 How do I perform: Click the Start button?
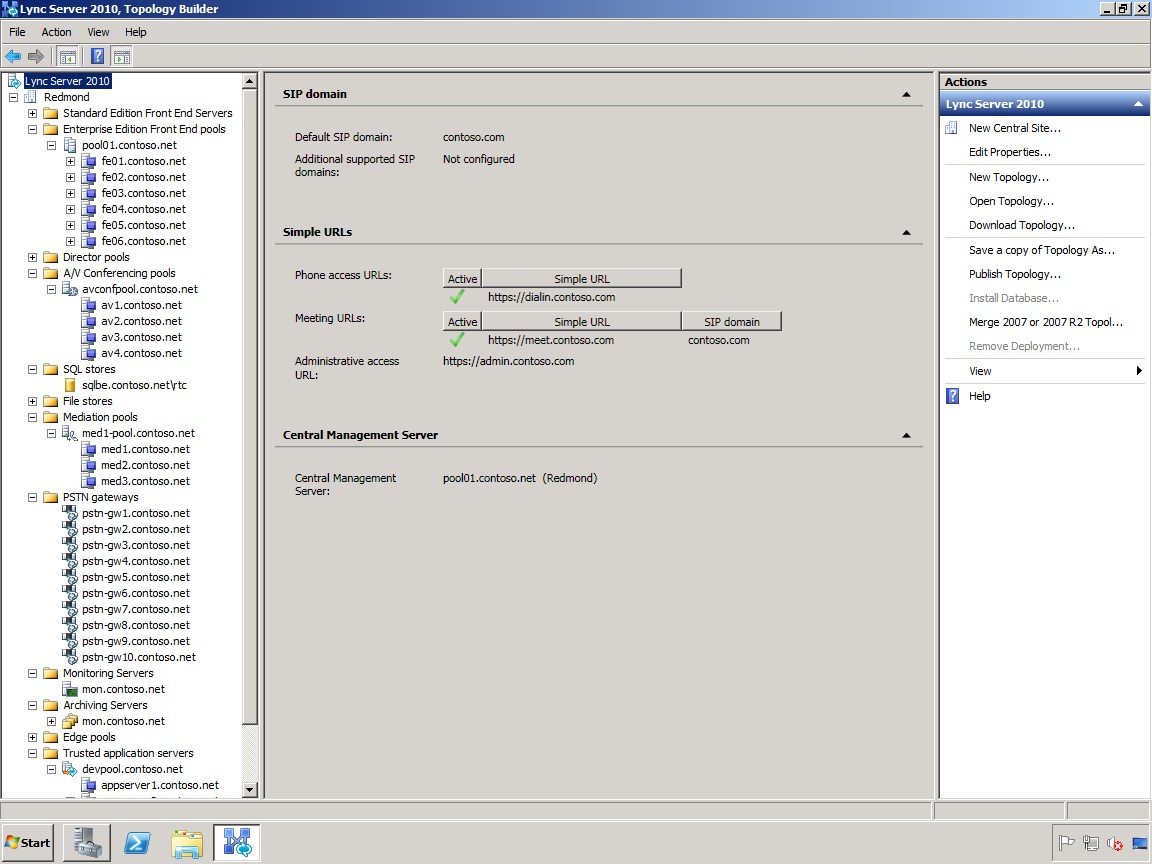point(29,843)
